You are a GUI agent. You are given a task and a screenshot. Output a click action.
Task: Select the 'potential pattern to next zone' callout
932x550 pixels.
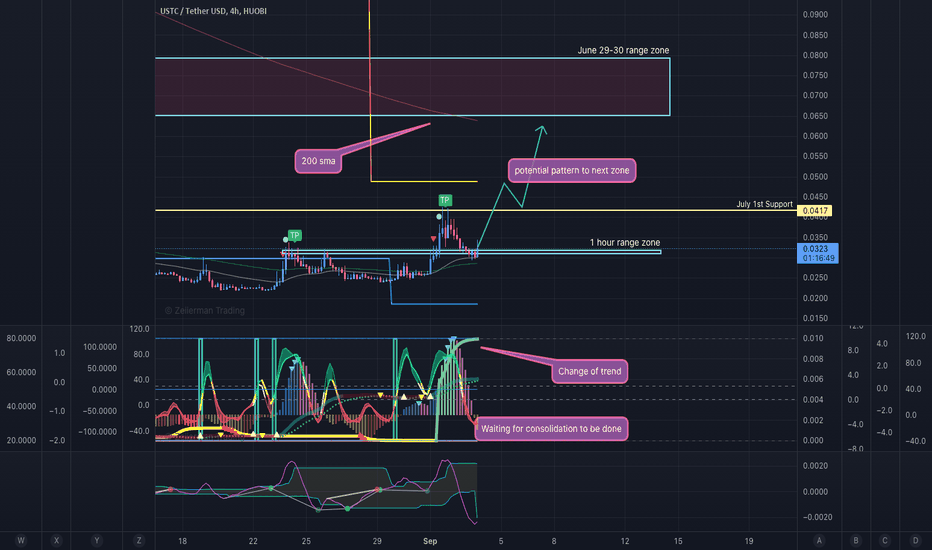572,171
